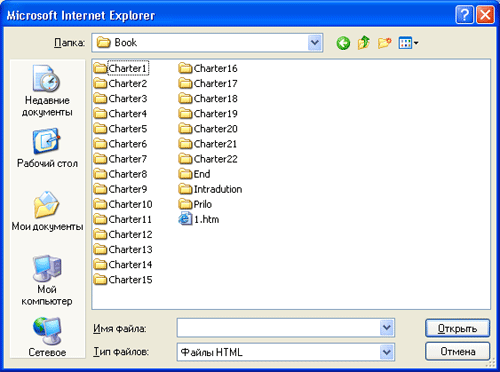The width and height of the screenshot is (500, 372).
Task: Open Мои документы in places bar
Action: (x=47, y=211)
